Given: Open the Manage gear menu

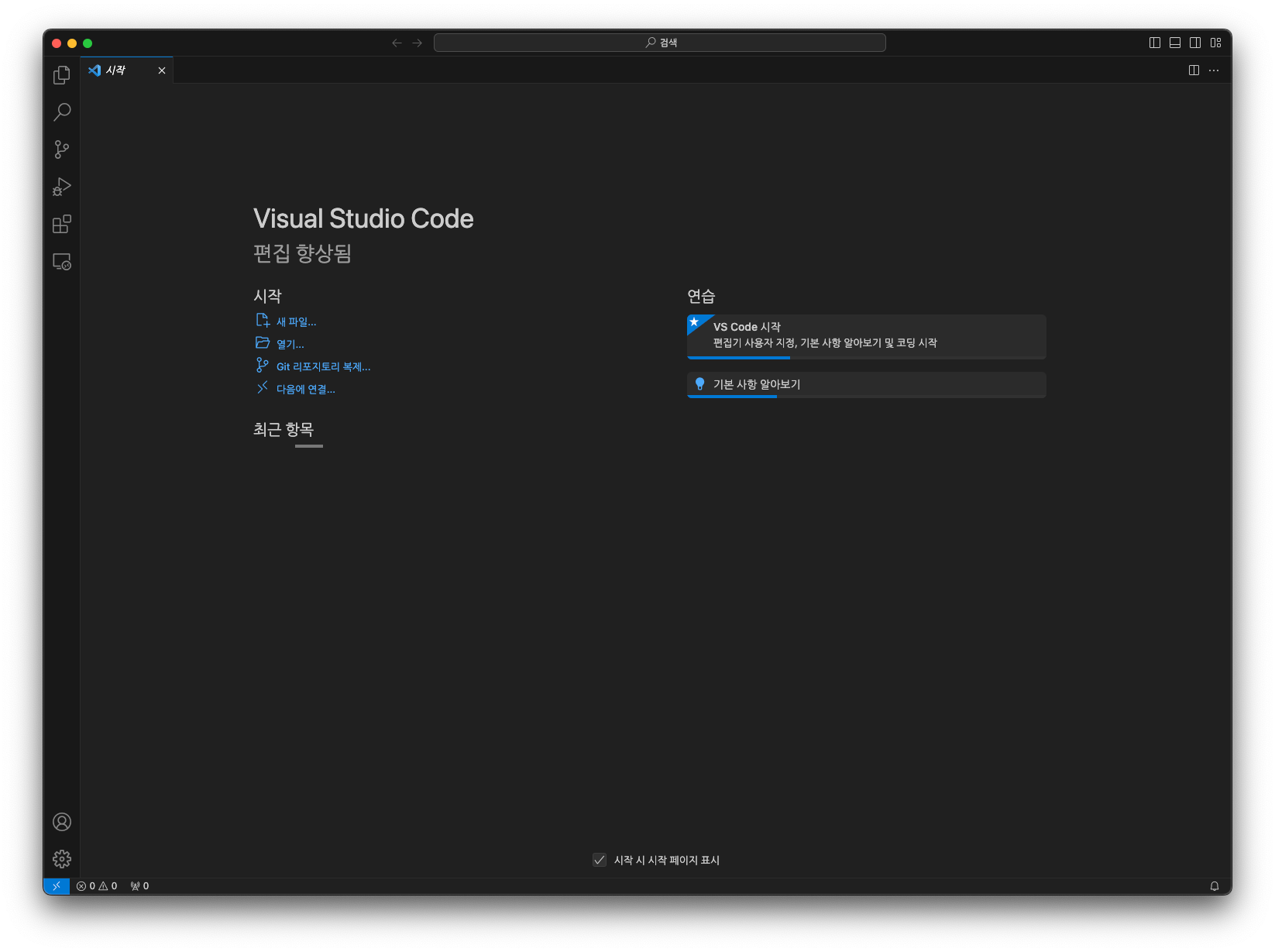Looking at the screenshot, I should coord(62,859).
